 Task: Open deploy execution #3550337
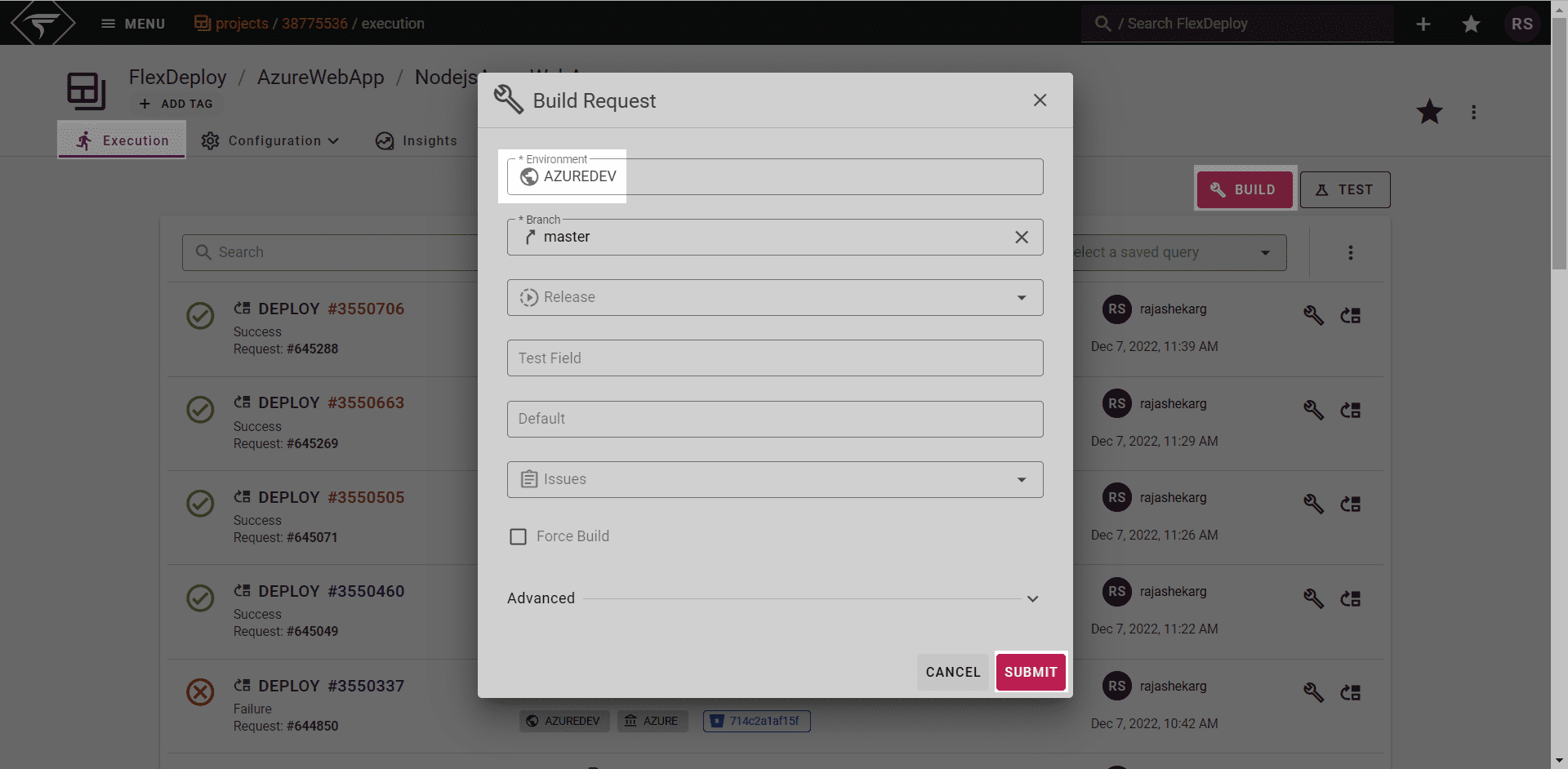tap(366, 686)
